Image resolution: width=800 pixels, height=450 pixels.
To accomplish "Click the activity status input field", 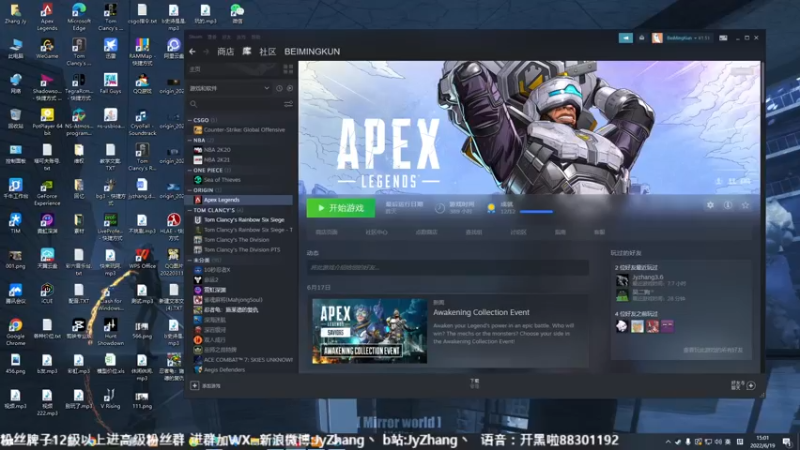I will [x=447, y=267].
